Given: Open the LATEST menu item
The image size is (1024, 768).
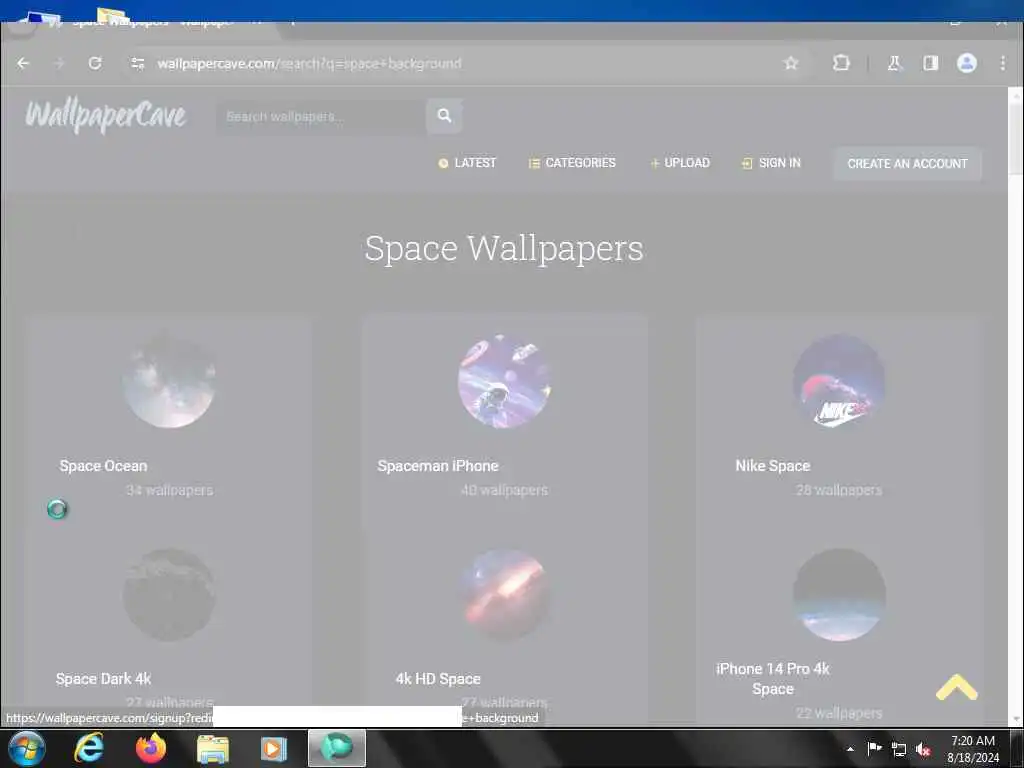Looking at the screenshot, I should click(x=467, y=163).
